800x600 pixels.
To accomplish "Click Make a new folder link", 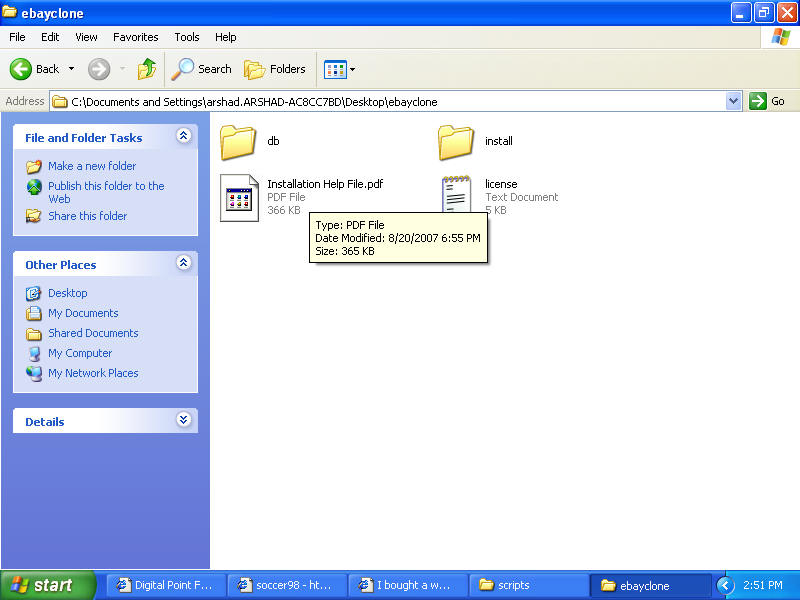I will (92, 166).
